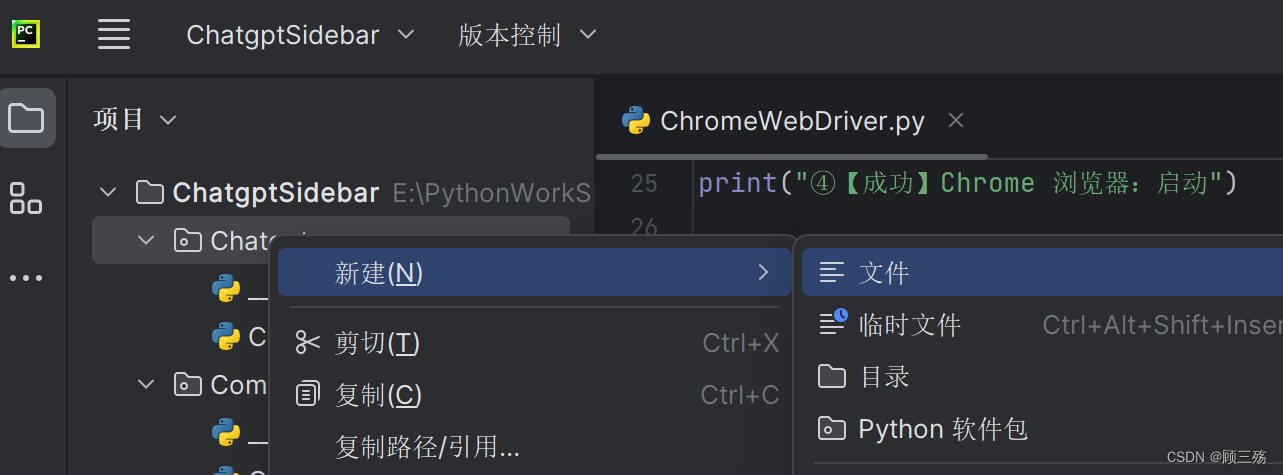This screenshot has width=1283, height=475.
Task: Close the ChromeWebDriver.py tab
Action: click(x=956, y=121)
